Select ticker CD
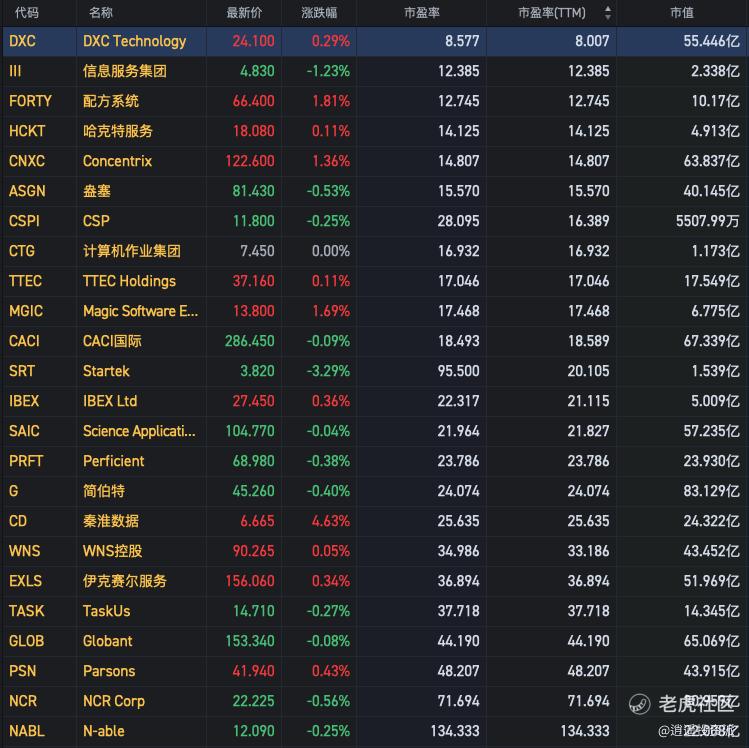The width and height of the screenshot is (749, 748). click(18, 521)
